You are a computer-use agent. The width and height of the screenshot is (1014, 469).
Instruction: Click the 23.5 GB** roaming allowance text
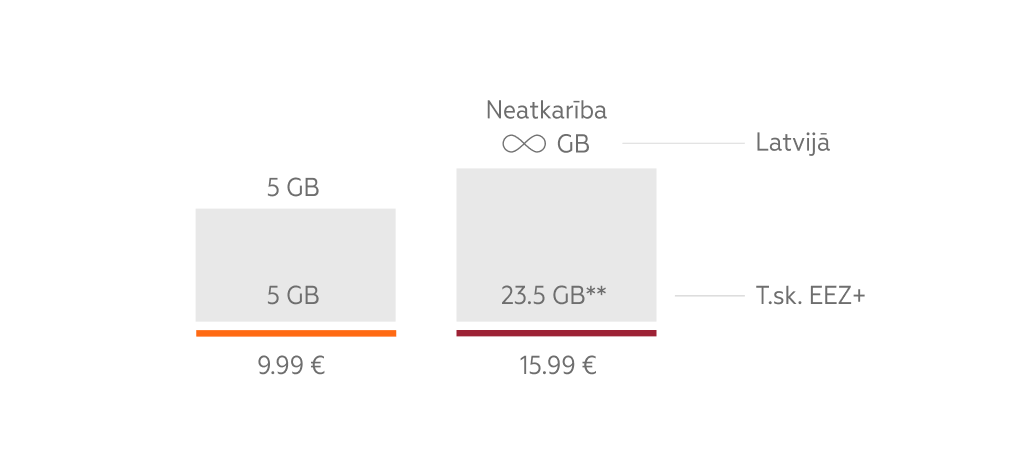coord(554,296)
